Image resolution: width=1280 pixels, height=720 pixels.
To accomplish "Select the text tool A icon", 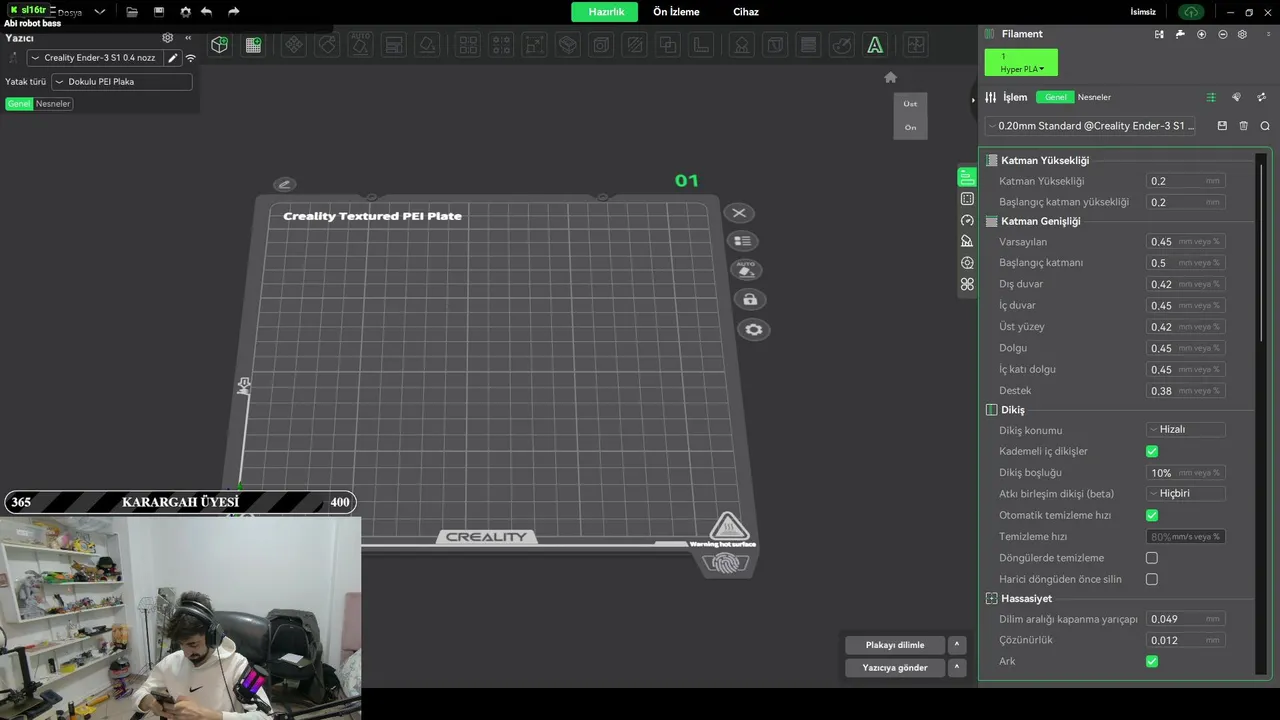I will click(875, 45).
